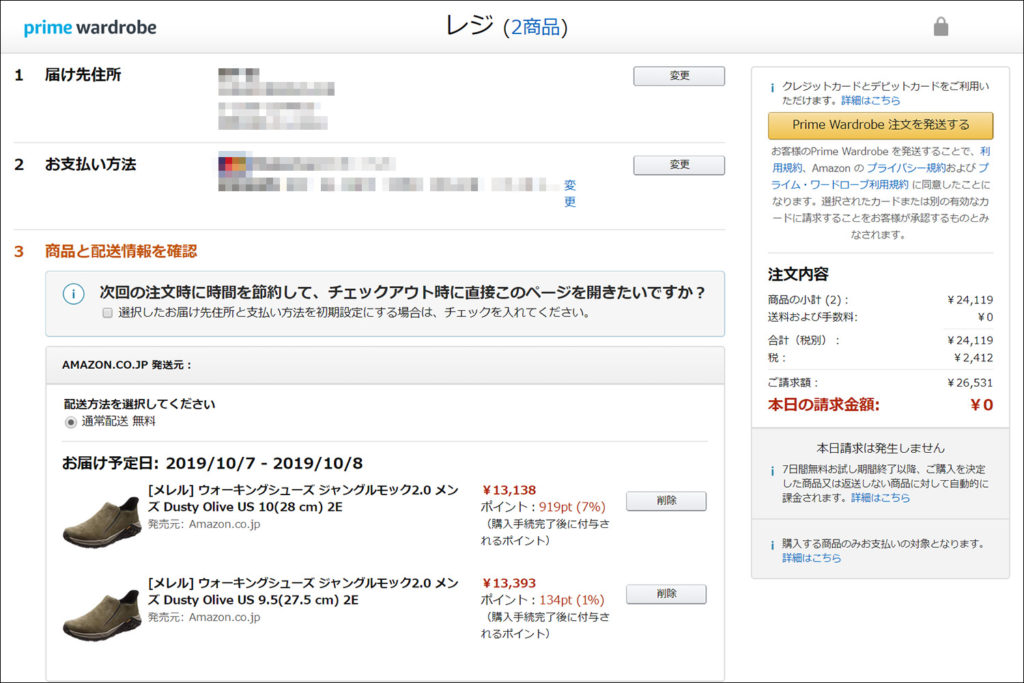The image size is (1024, 683).
Task: Click the info icon beside next-order time-saving prompt
Action: [73, 294]
